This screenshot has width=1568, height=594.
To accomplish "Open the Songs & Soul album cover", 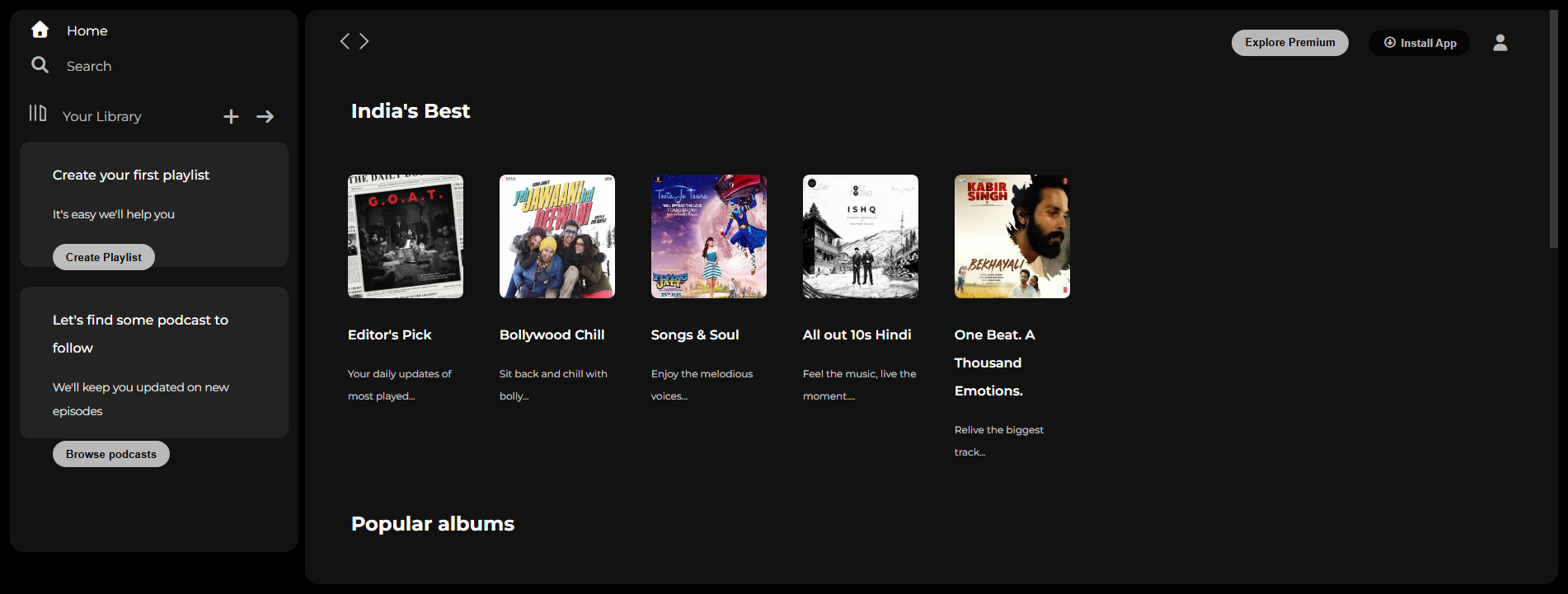I will (709, 236).
